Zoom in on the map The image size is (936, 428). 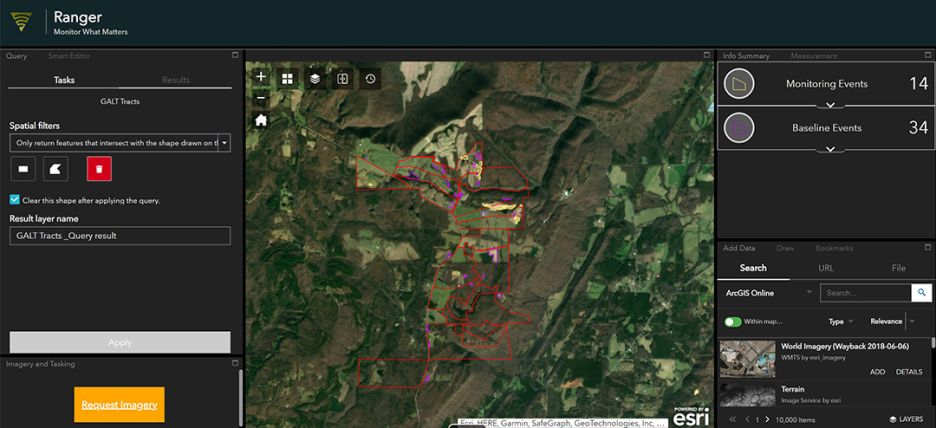point(261,77)
